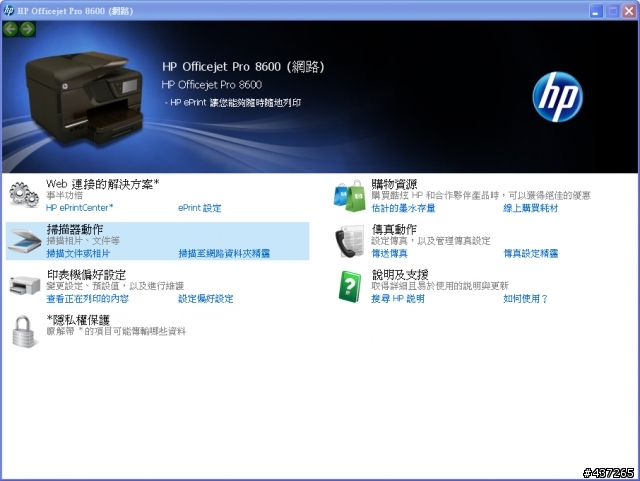
Task: Select the Web 連接的解決方案* heading
Action: pos(102,184)
